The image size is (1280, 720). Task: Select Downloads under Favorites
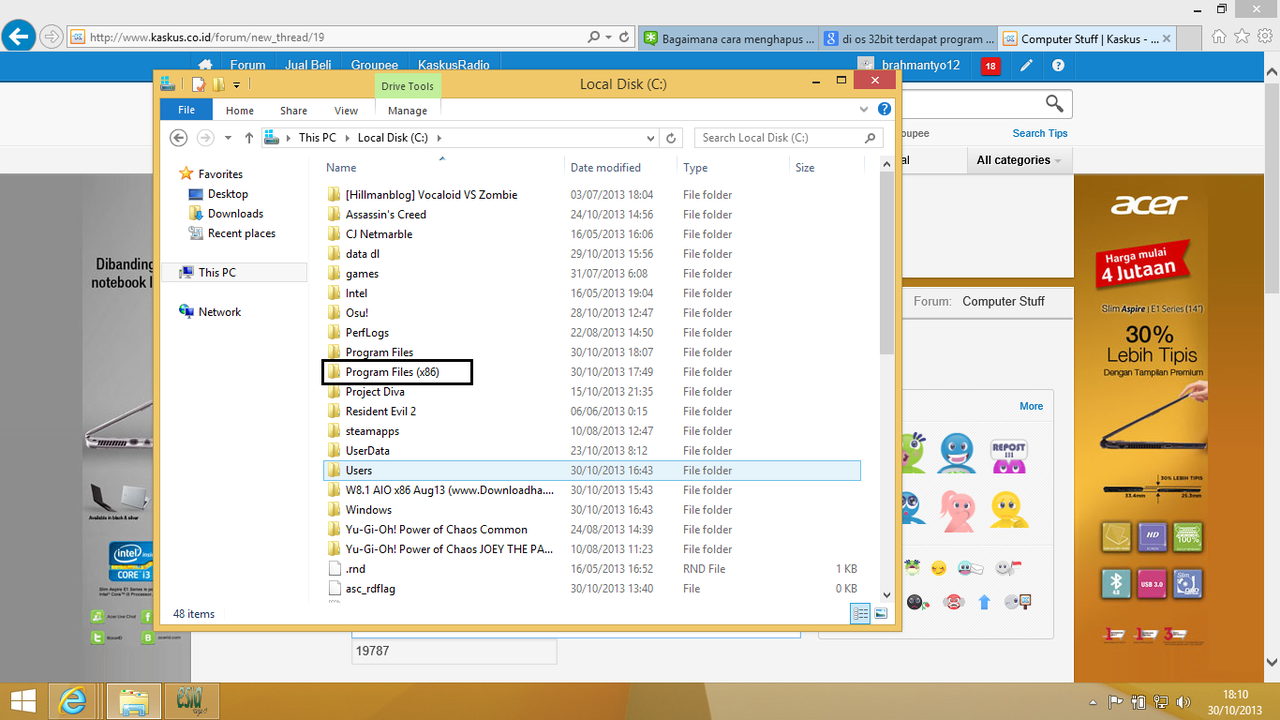(x=235, y=214)
